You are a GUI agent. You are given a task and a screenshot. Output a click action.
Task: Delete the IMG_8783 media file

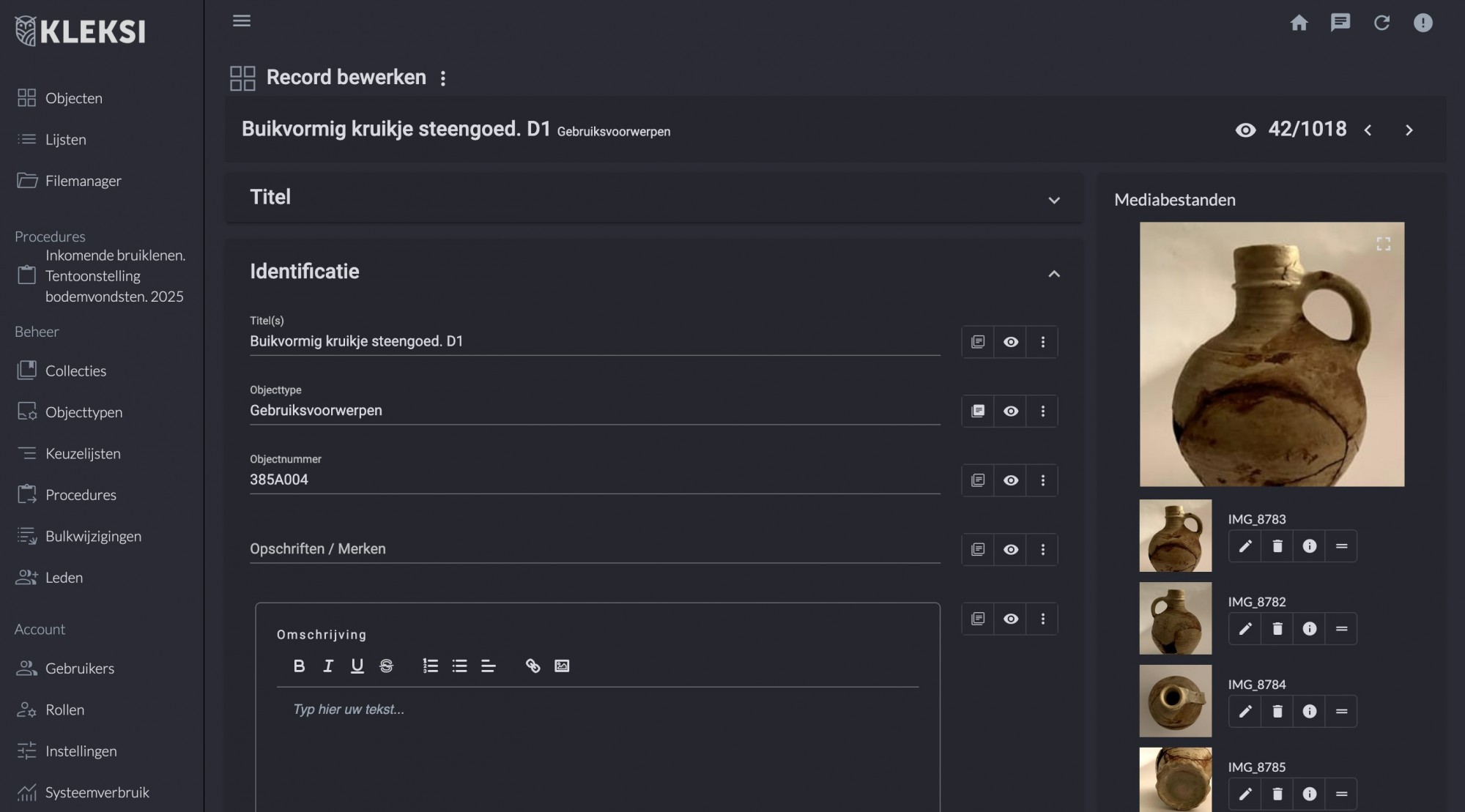pos(1277,546)
